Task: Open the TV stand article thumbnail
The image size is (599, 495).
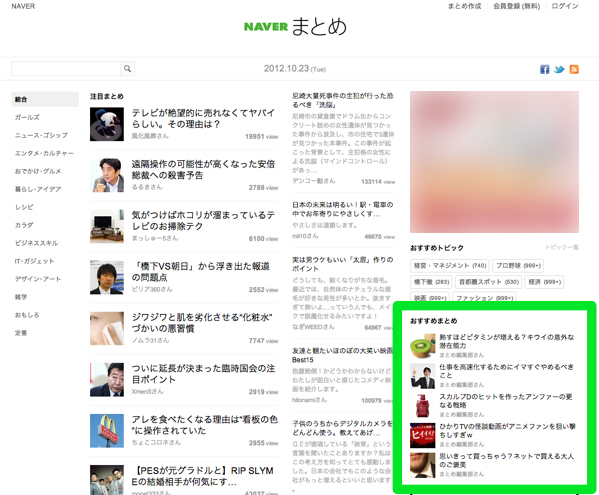Action: [x=107, y=226]
